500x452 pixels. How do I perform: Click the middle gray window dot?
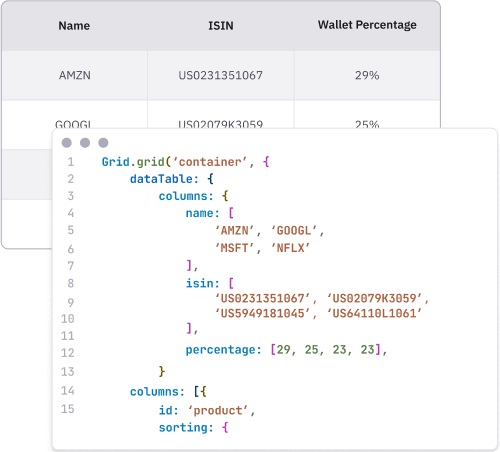pyautogui.click(x=85, y=143)
